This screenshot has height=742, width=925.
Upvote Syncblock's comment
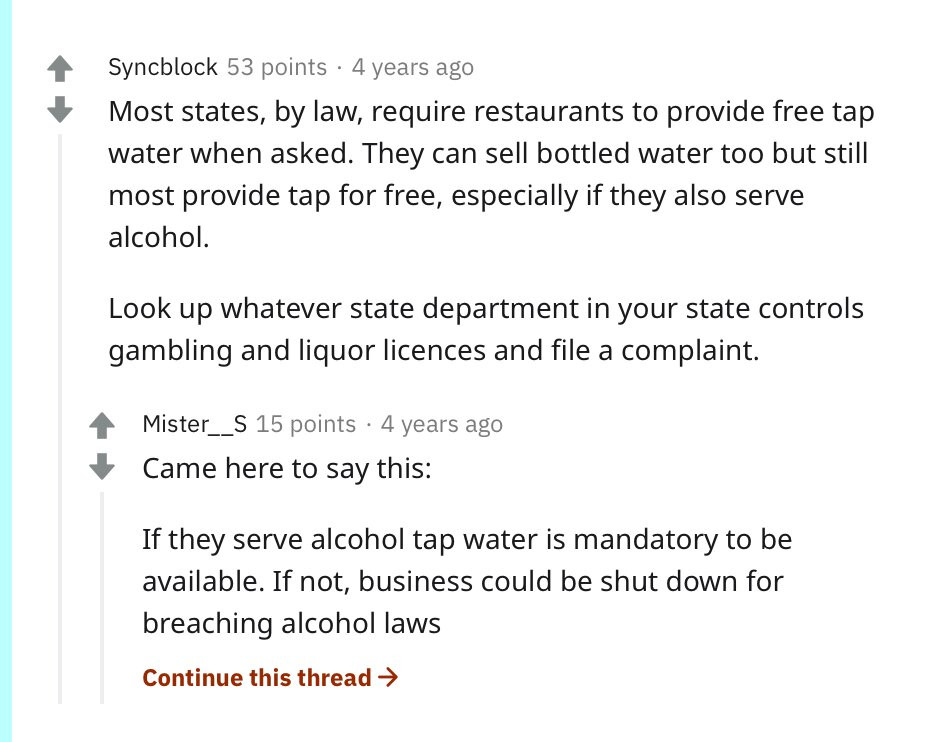(x=61, y=68)
